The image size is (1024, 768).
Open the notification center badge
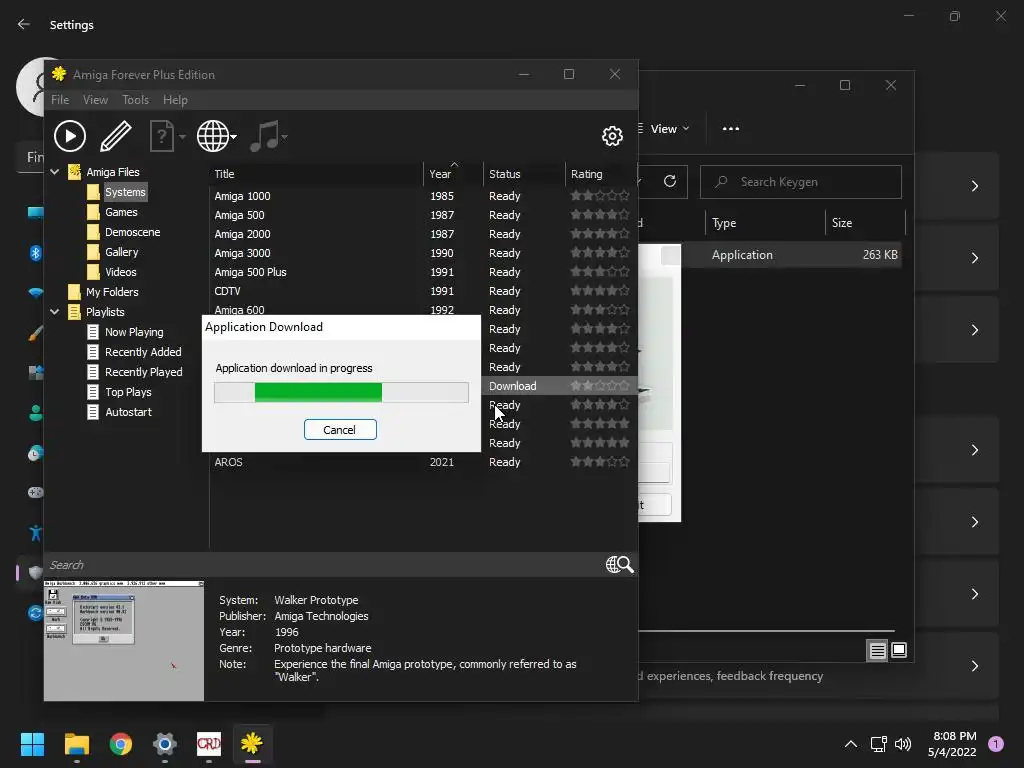pos(995,744)
